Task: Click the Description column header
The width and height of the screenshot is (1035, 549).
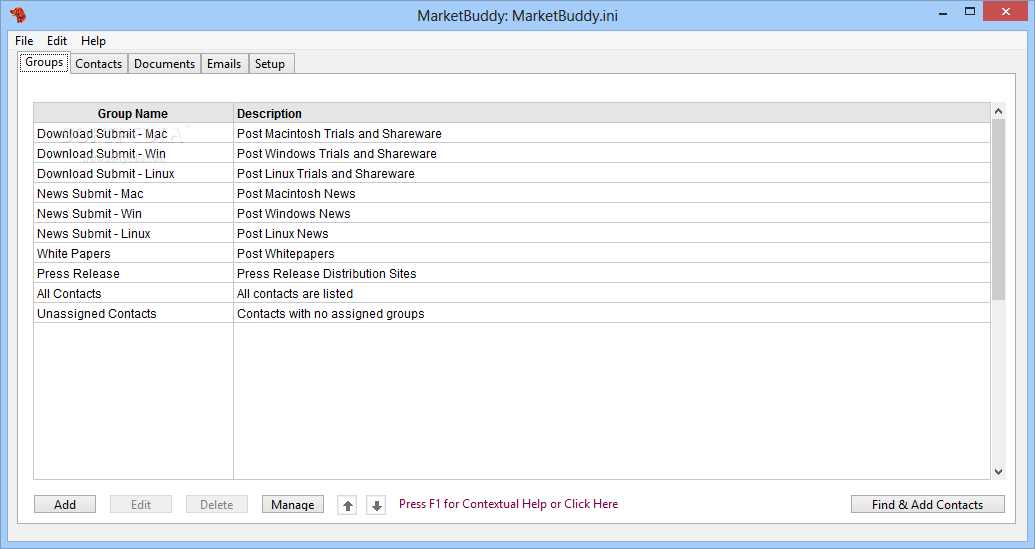Action: click(x=612, y=113)
